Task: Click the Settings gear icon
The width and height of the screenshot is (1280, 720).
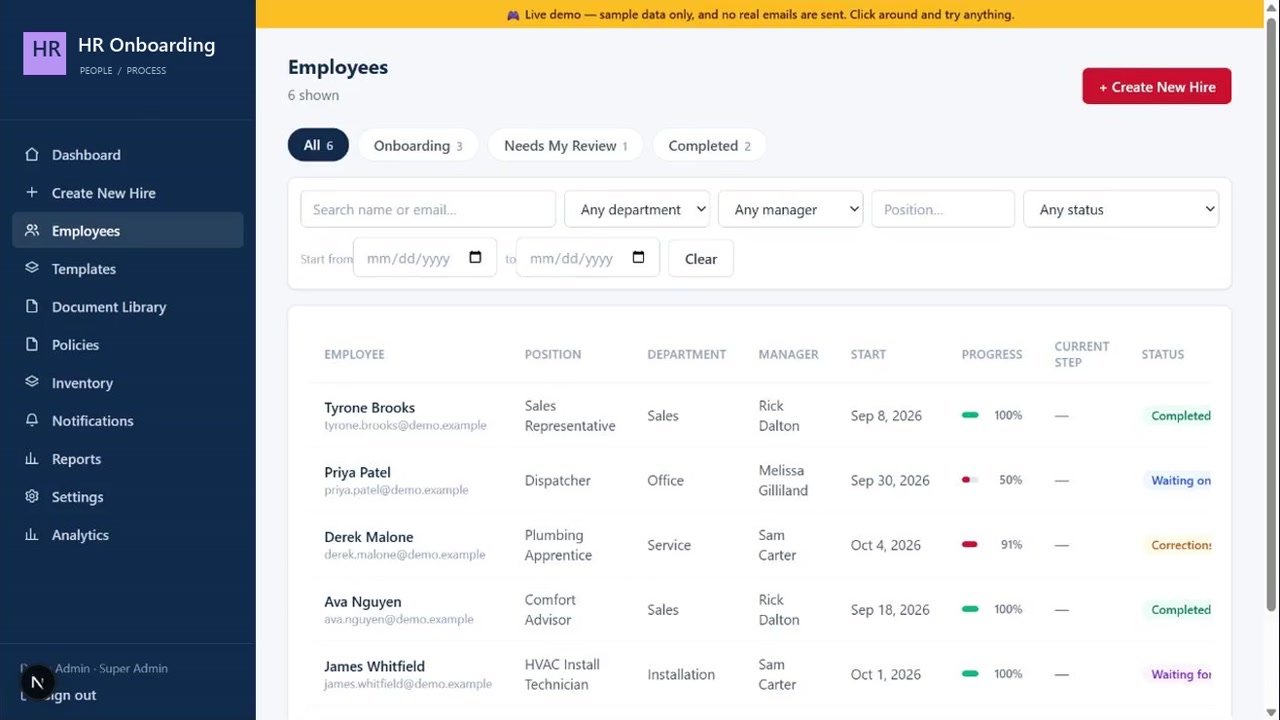Action: 32,497
